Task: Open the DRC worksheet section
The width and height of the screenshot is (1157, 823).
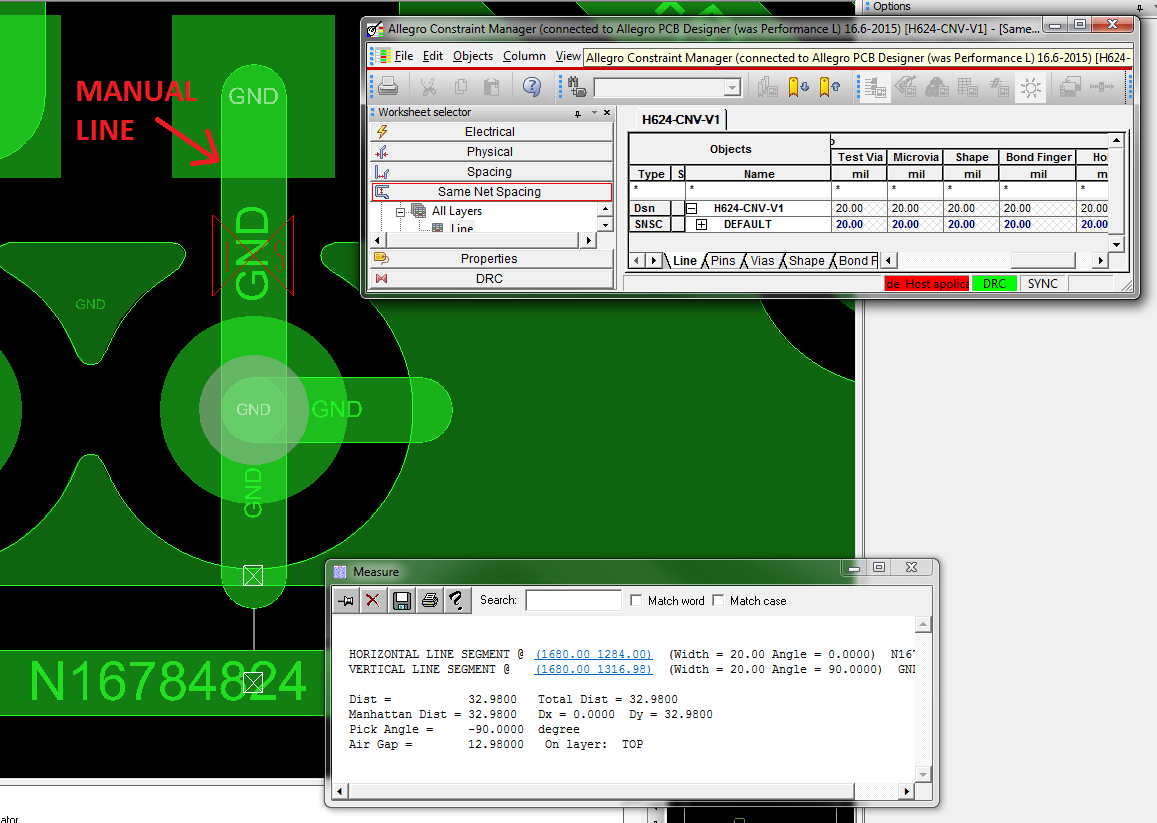Action: [490, 278]
